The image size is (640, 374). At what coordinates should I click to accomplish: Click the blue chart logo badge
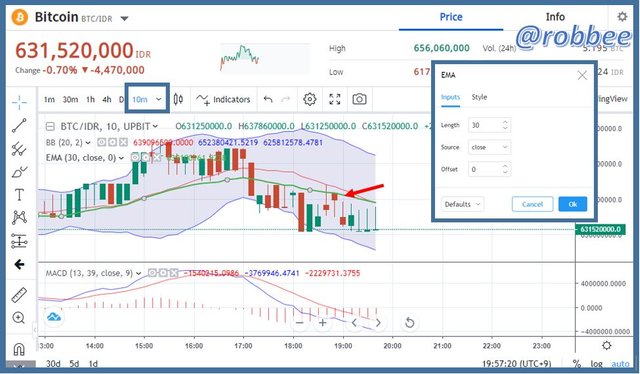coord(54,317)
